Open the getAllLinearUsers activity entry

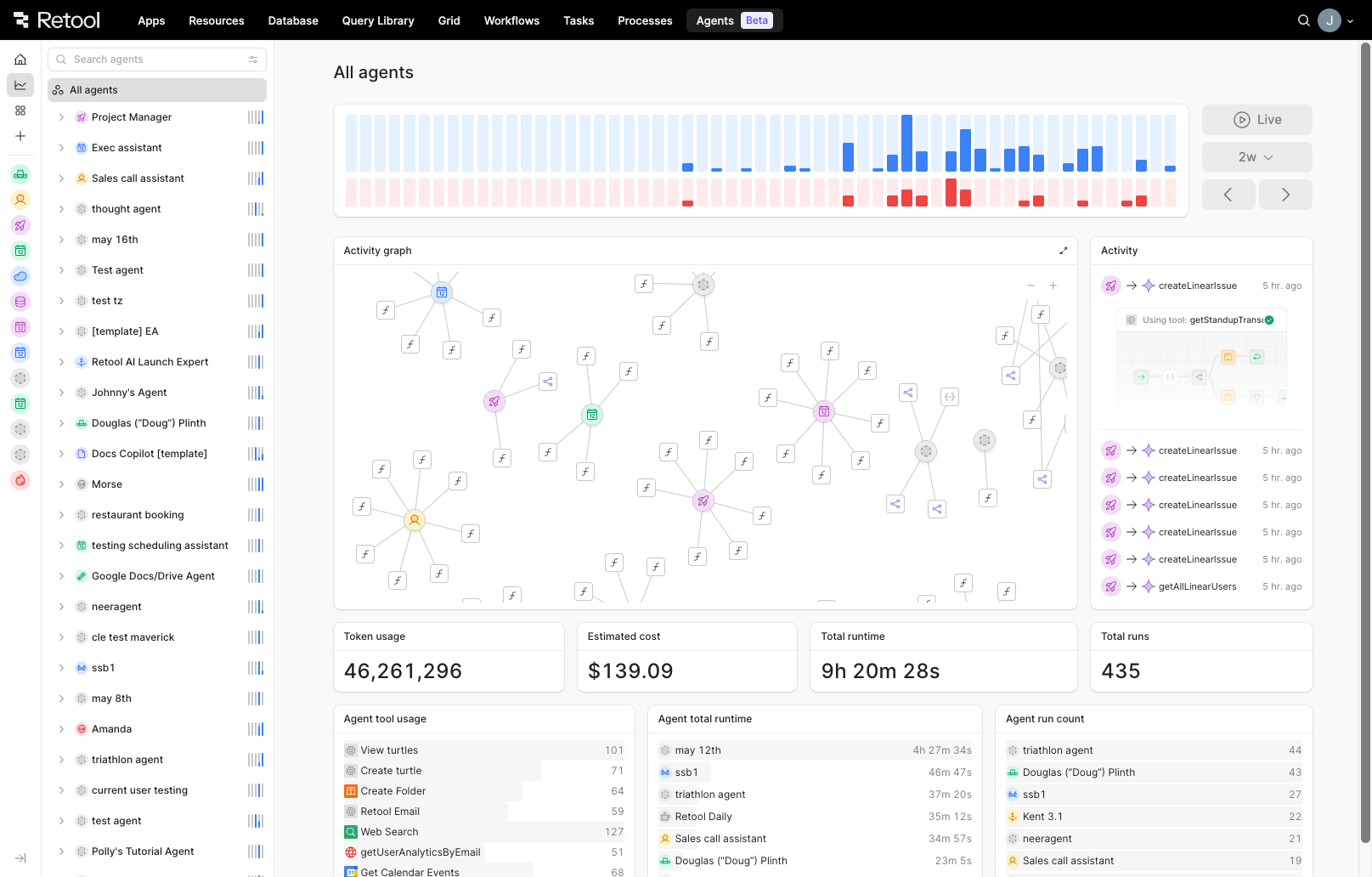[1201, 586]
